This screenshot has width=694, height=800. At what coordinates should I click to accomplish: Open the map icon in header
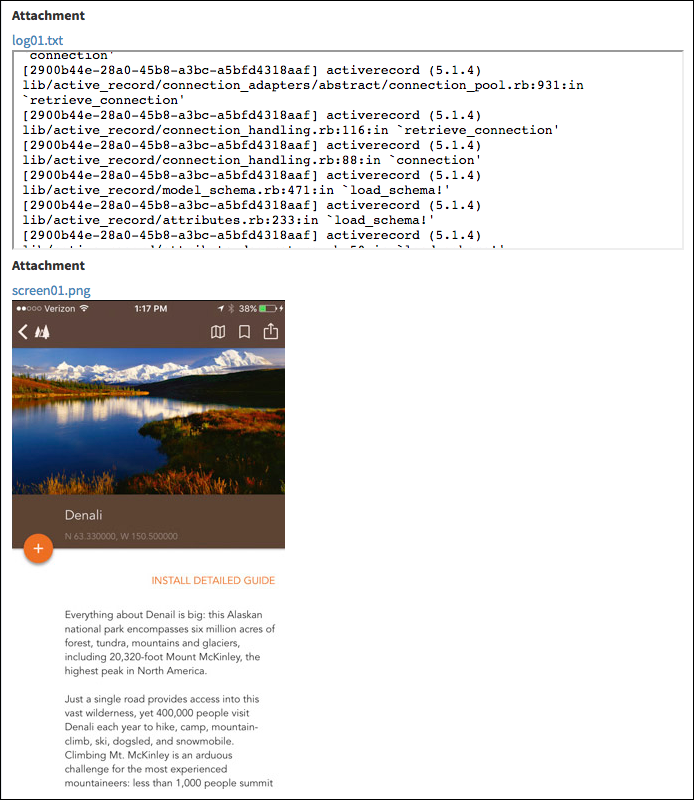tap(218, 332)
